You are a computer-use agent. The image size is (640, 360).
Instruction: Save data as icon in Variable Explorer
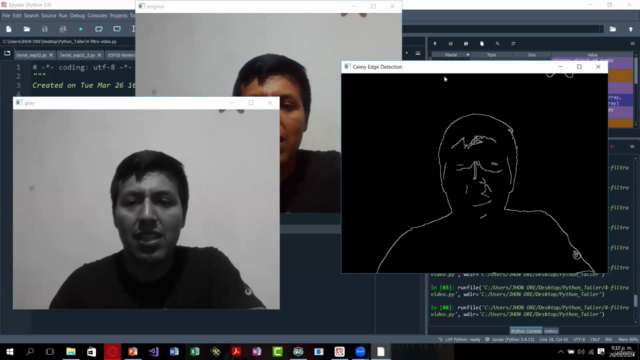tap(466, 43)
